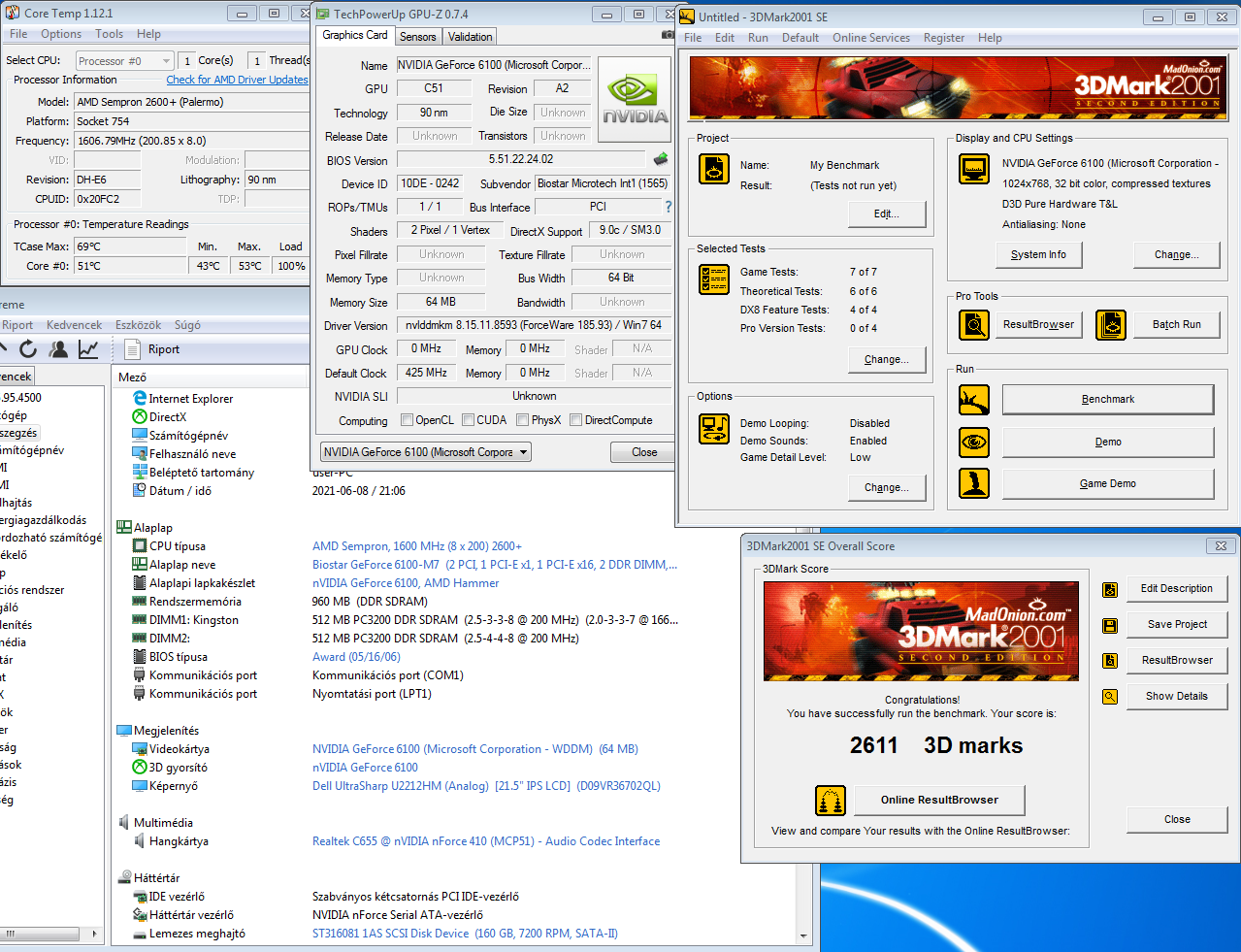Open the Select CPU Processor #0 dropdown
Screen dimensions: 1241x952
(x=124, y=61)
